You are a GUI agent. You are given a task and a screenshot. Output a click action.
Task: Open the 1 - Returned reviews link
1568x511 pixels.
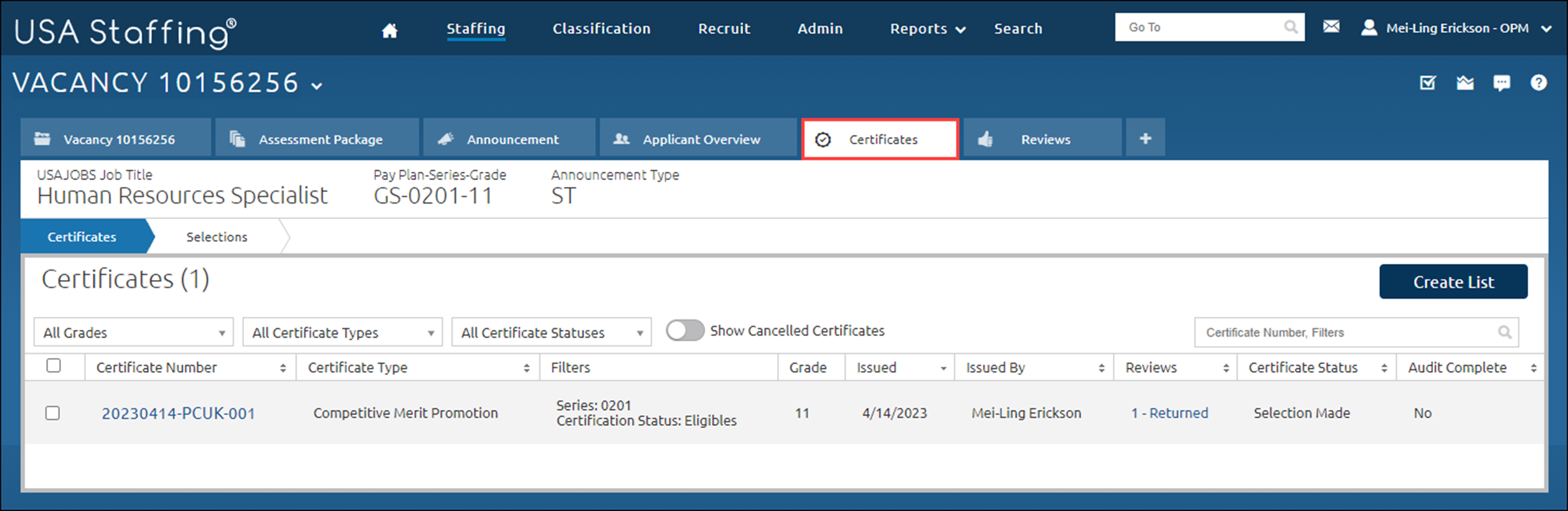[x=1169, y=413]
